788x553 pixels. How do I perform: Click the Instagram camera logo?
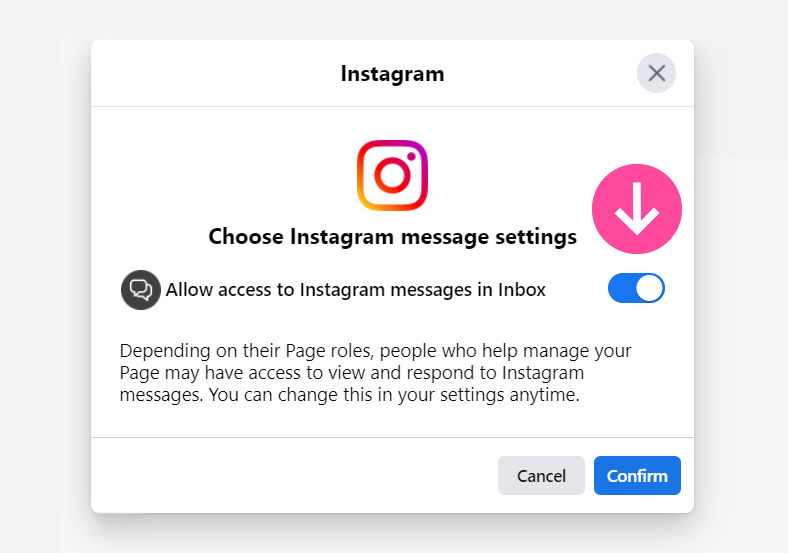392,175
